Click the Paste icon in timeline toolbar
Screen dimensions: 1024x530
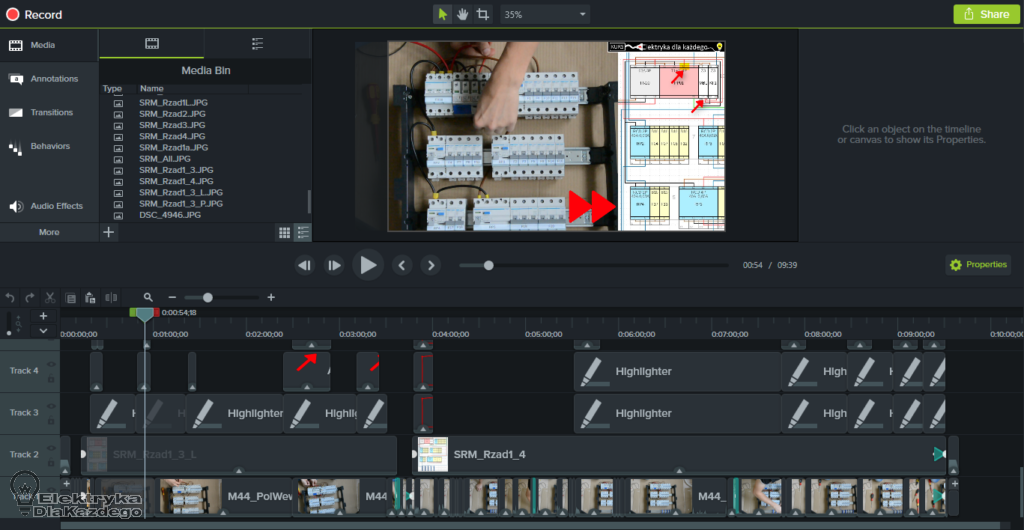[x=90, y=297]
